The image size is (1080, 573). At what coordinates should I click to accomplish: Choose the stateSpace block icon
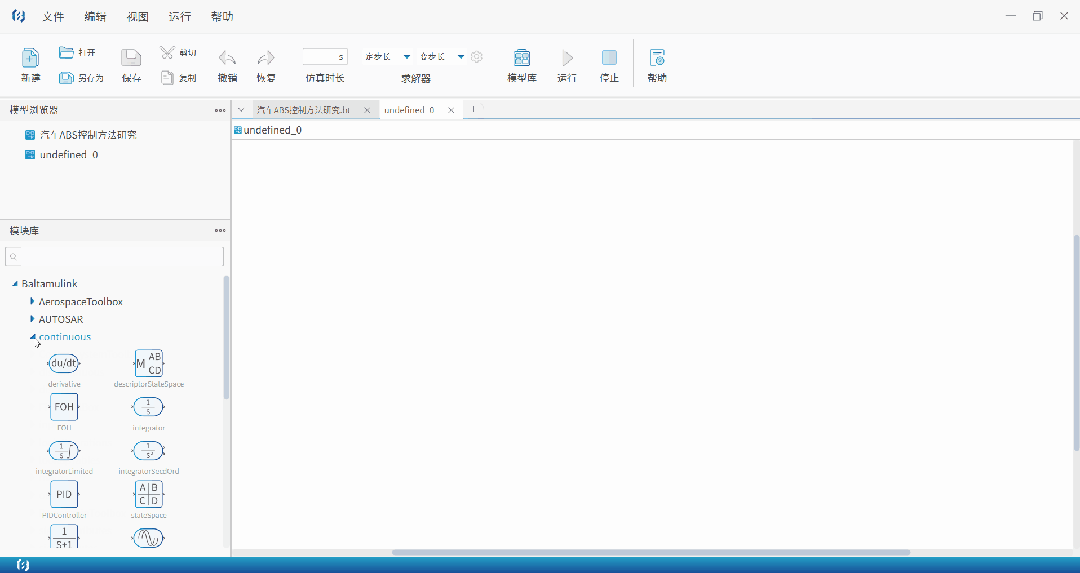tap(148, 494)
